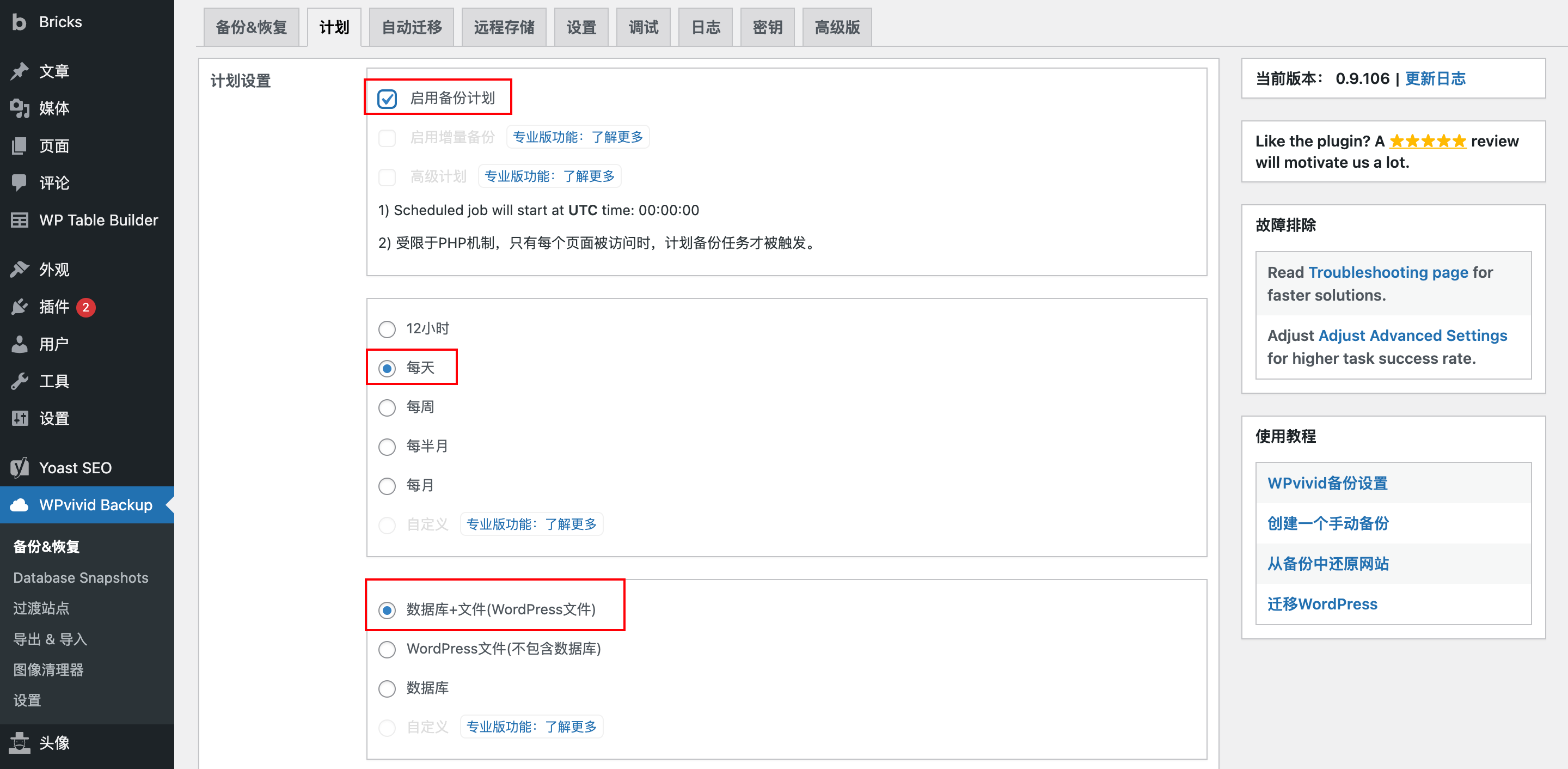Switch to the 计划 tab
This screenshot has height=769, width=1568.
(334, 27)
